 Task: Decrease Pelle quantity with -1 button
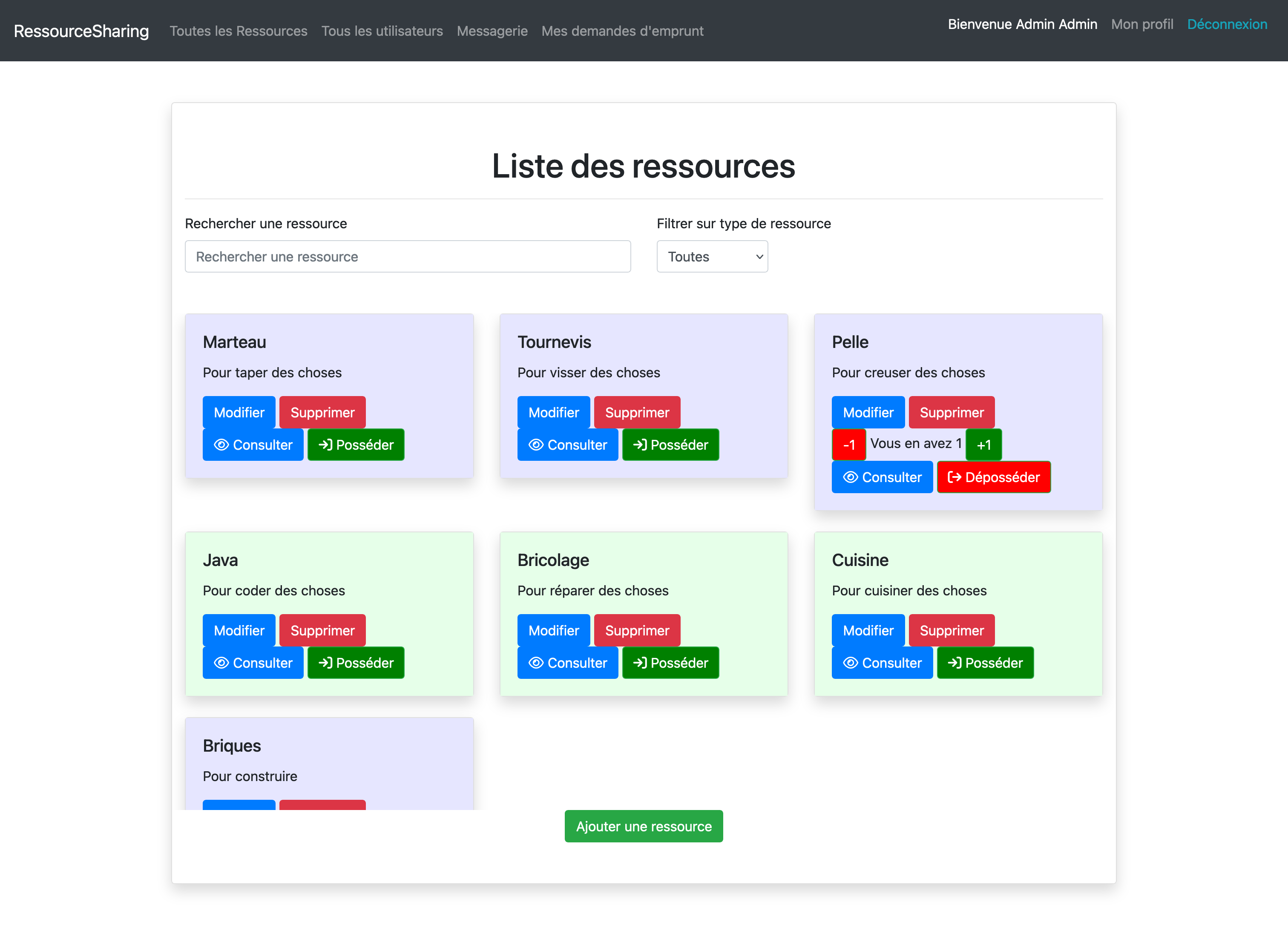click(x=848, y=445)
